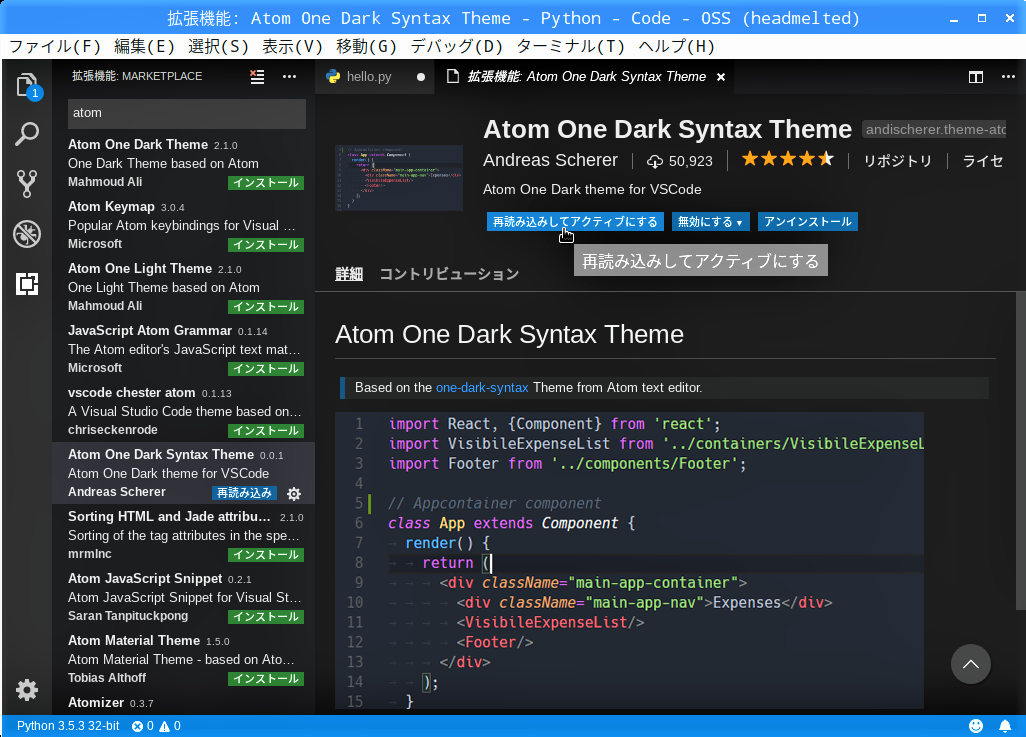
Task: Open the Manage gear in activity bar
Action: pyautogui.click(x=27, y=690)
